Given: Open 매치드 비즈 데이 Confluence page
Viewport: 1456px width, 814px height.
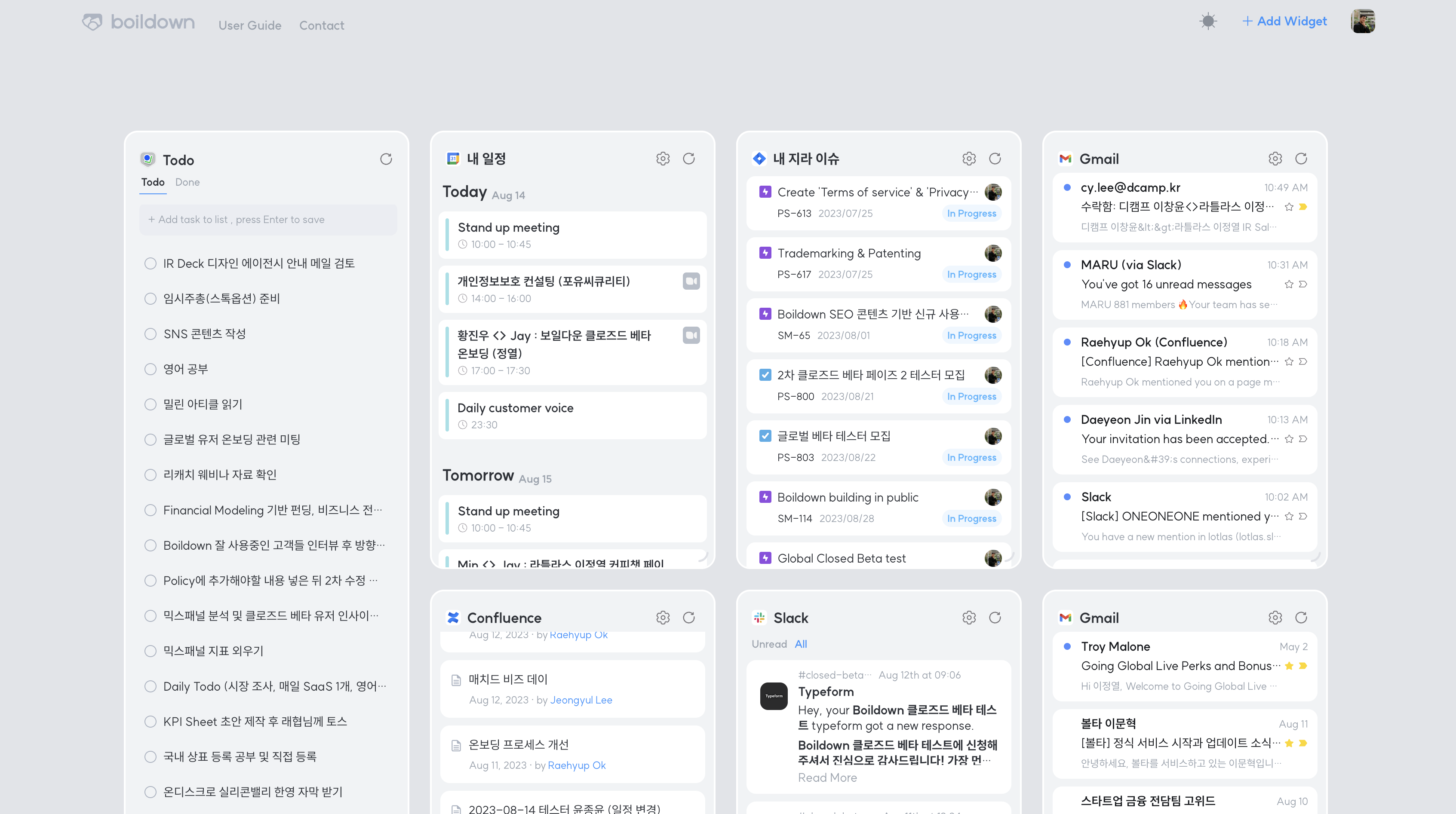Looking at the screenshot, I should click(573, 689).
